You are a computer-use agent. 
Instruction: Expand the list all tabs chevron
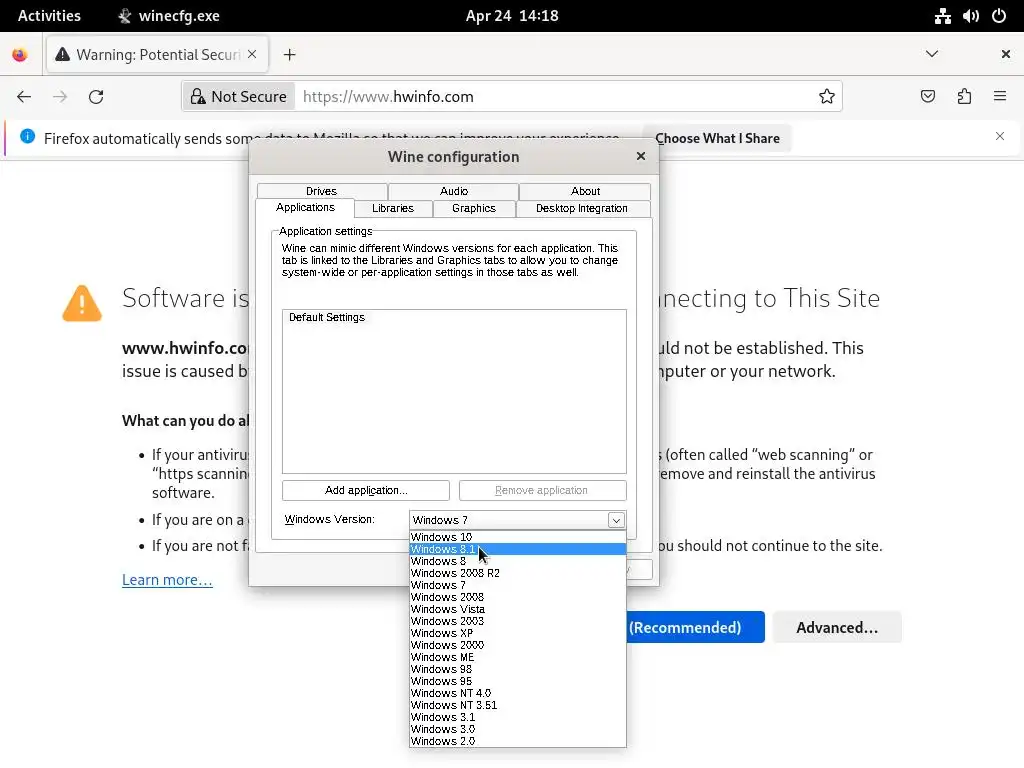(x=932, y=54)
